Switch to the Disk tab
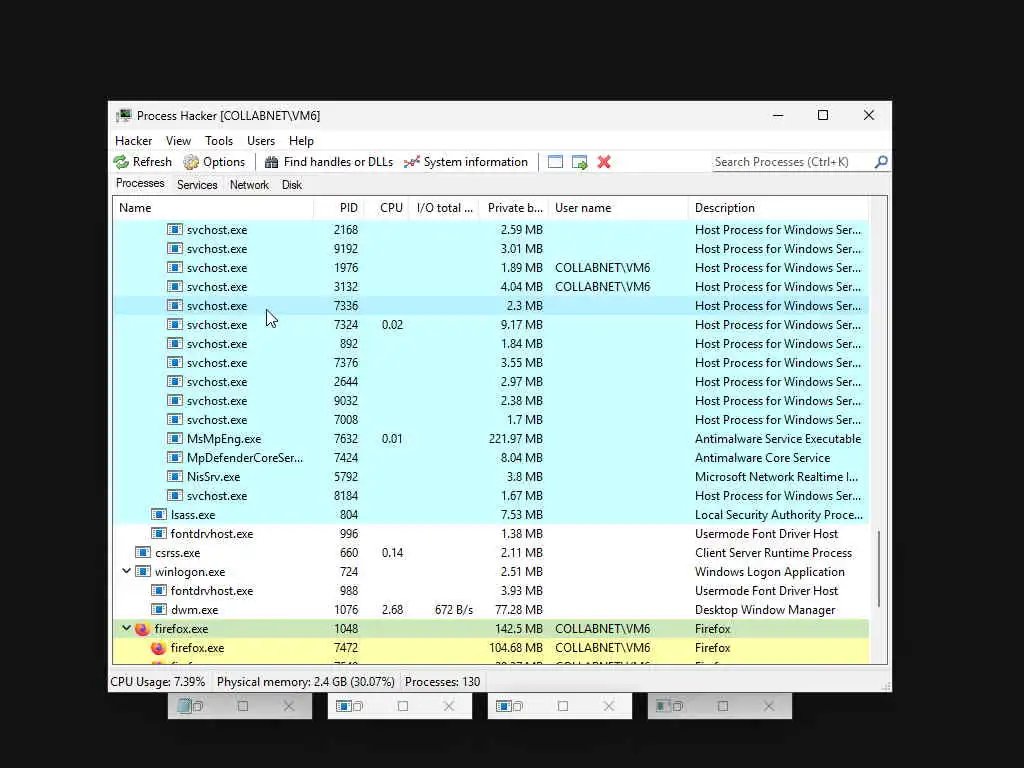Image resolution: width=1024 pixels, height=768 pixels. 292,185
